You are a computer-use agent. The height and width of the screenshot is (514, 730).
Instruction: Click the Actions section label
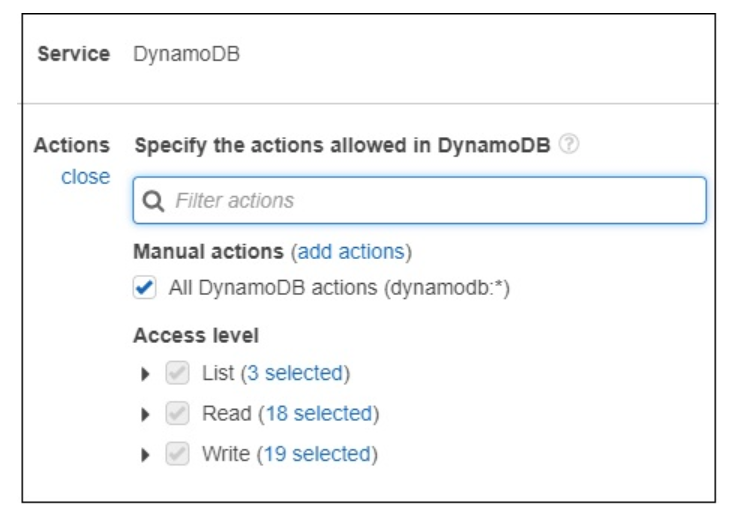72,145
